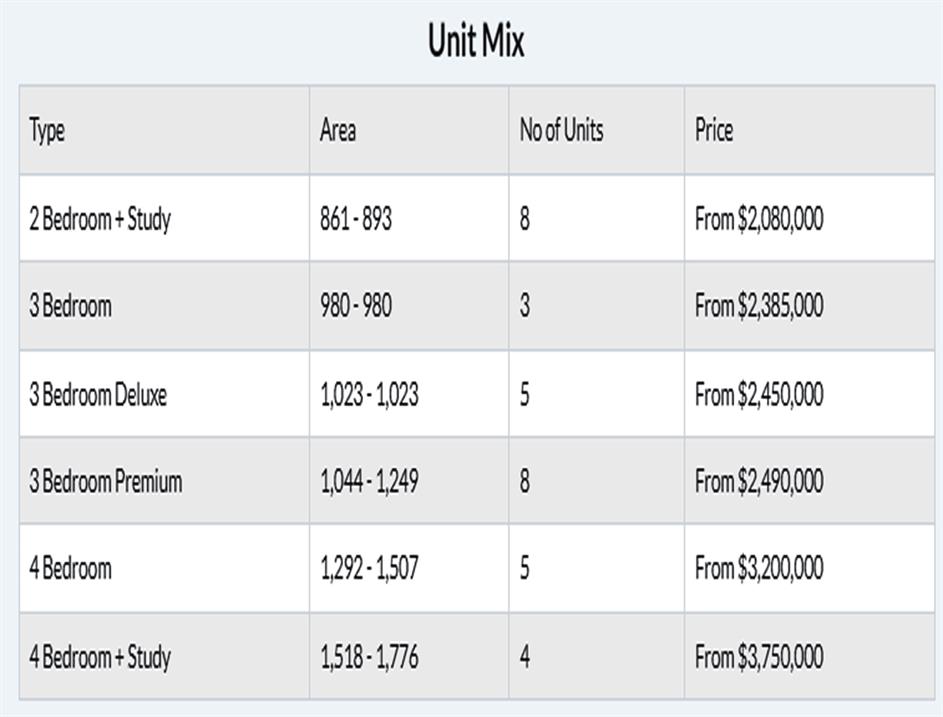Image resolution: width=943 pixels, height=717 pixels.
Task: Click the Type column header
Action: (x=47, y=130)
